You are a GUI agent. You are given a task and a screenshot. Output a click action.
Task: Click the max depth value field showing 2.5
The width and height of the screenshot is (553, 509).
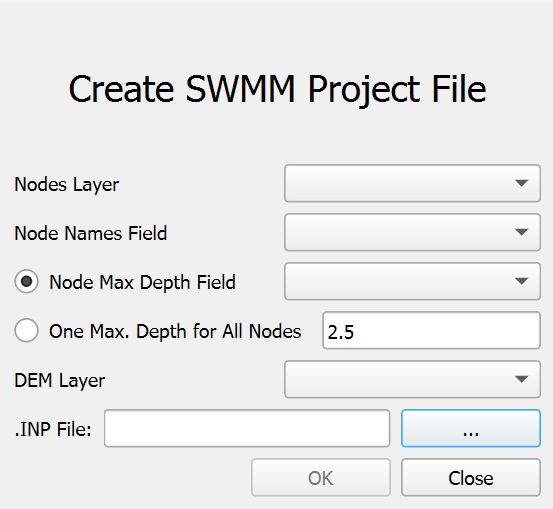(431, 331)
